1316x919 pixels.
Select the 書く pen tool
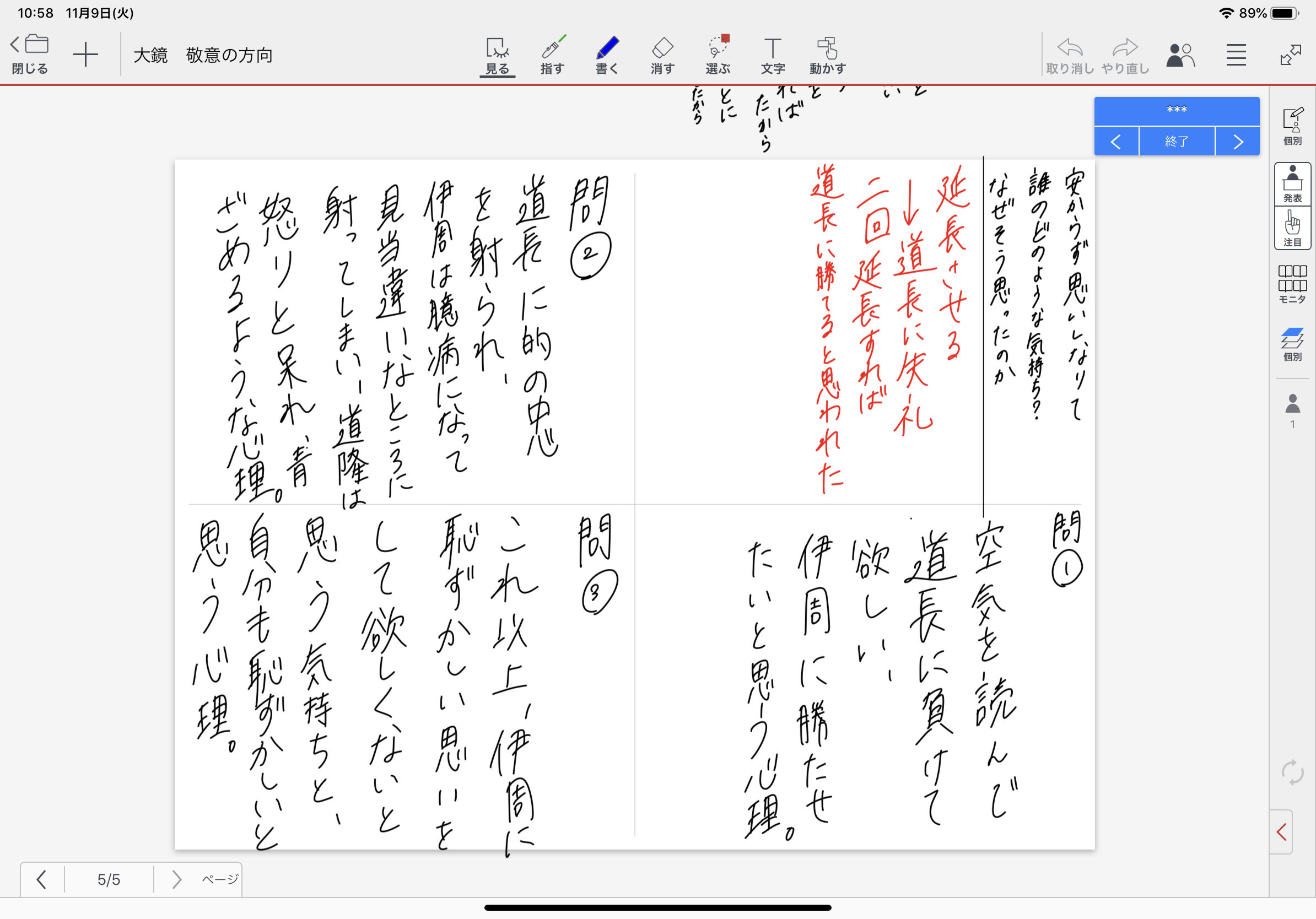click(607, 56)
